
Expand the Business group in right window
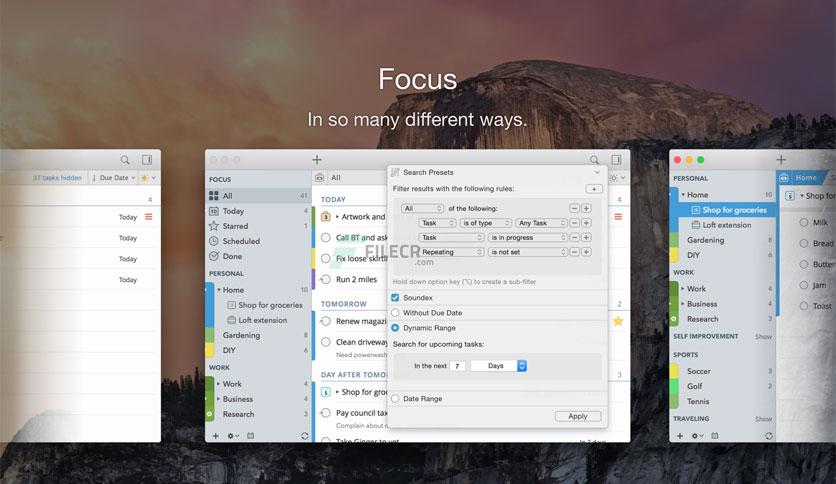[x=682, y=303]
